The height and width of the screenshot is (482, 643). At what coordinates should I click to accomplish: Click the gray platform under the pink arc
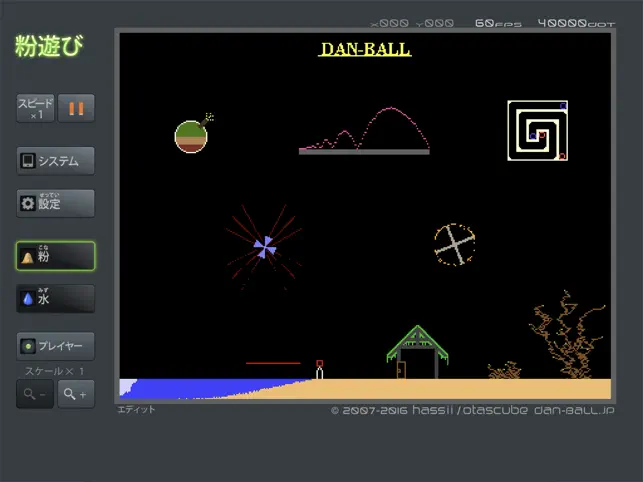coord(364,152)
